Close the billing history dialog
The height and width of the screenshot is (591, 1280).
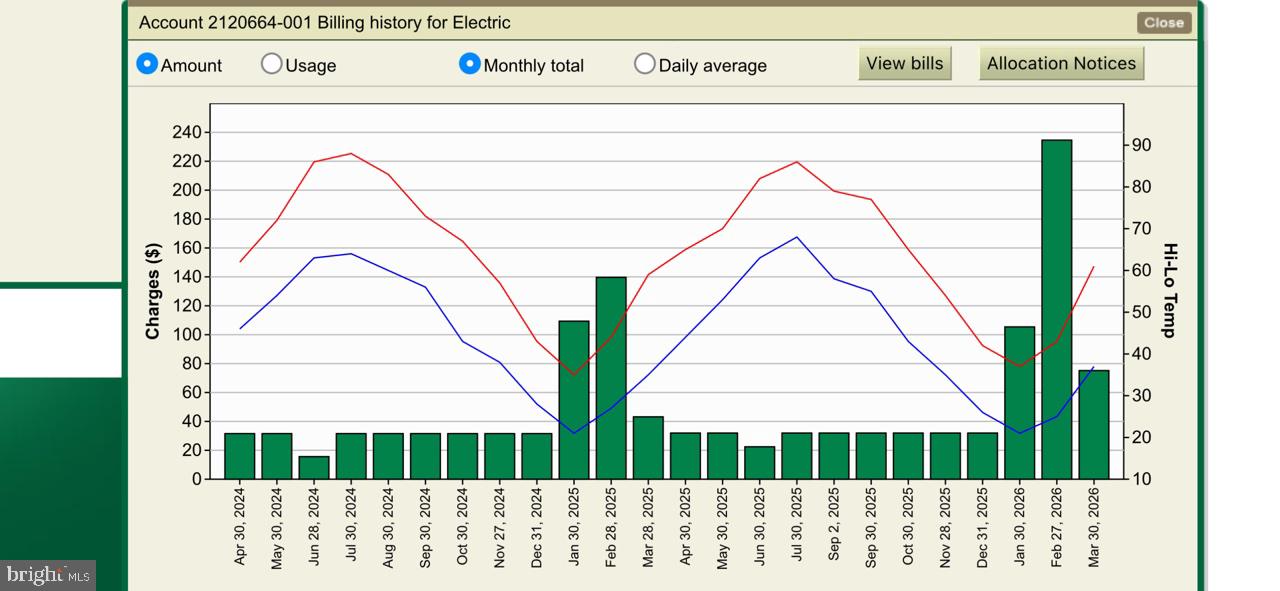pyautogui.click(x=1163, y=22)
